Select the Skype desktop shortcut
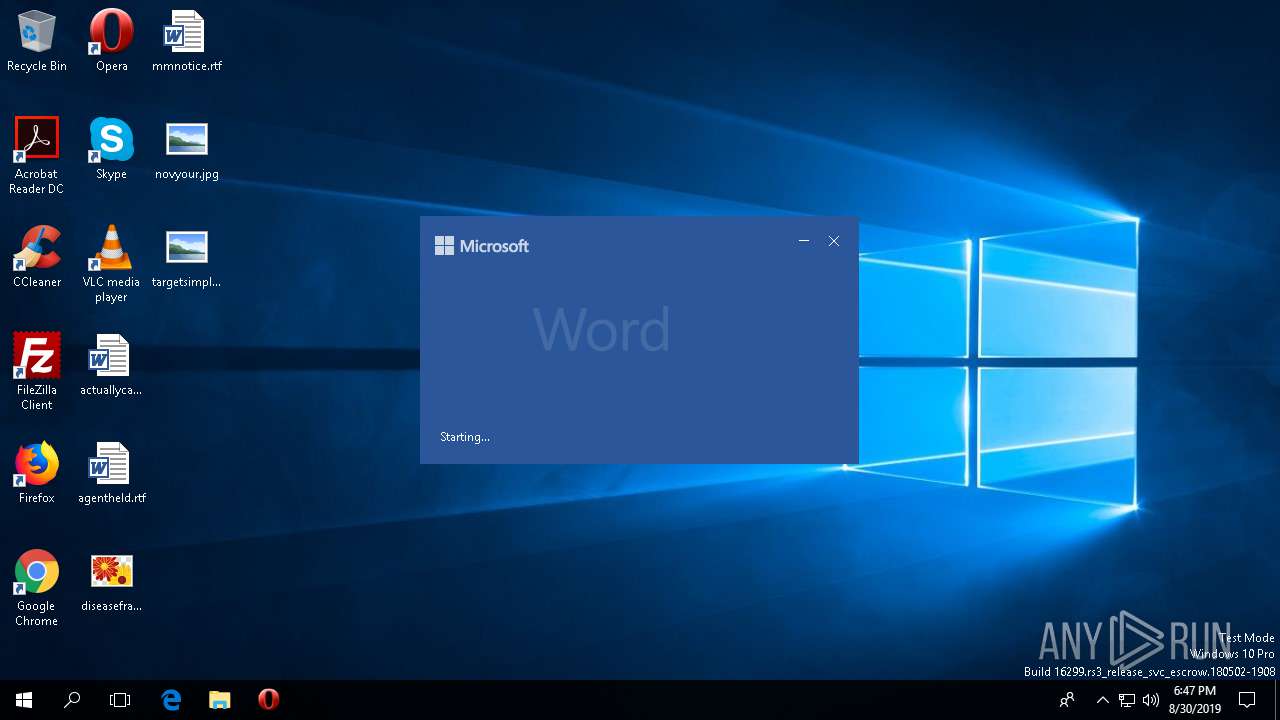1280x720 pixels. pyautogui.click(x=111, y=149)
